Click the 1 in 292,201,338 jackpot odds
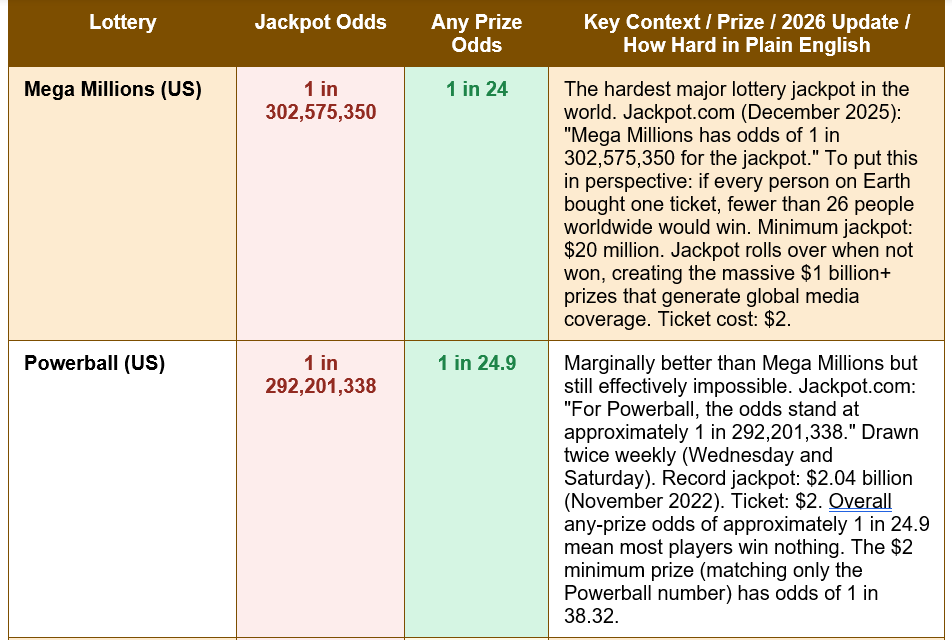 pos(321,375)
